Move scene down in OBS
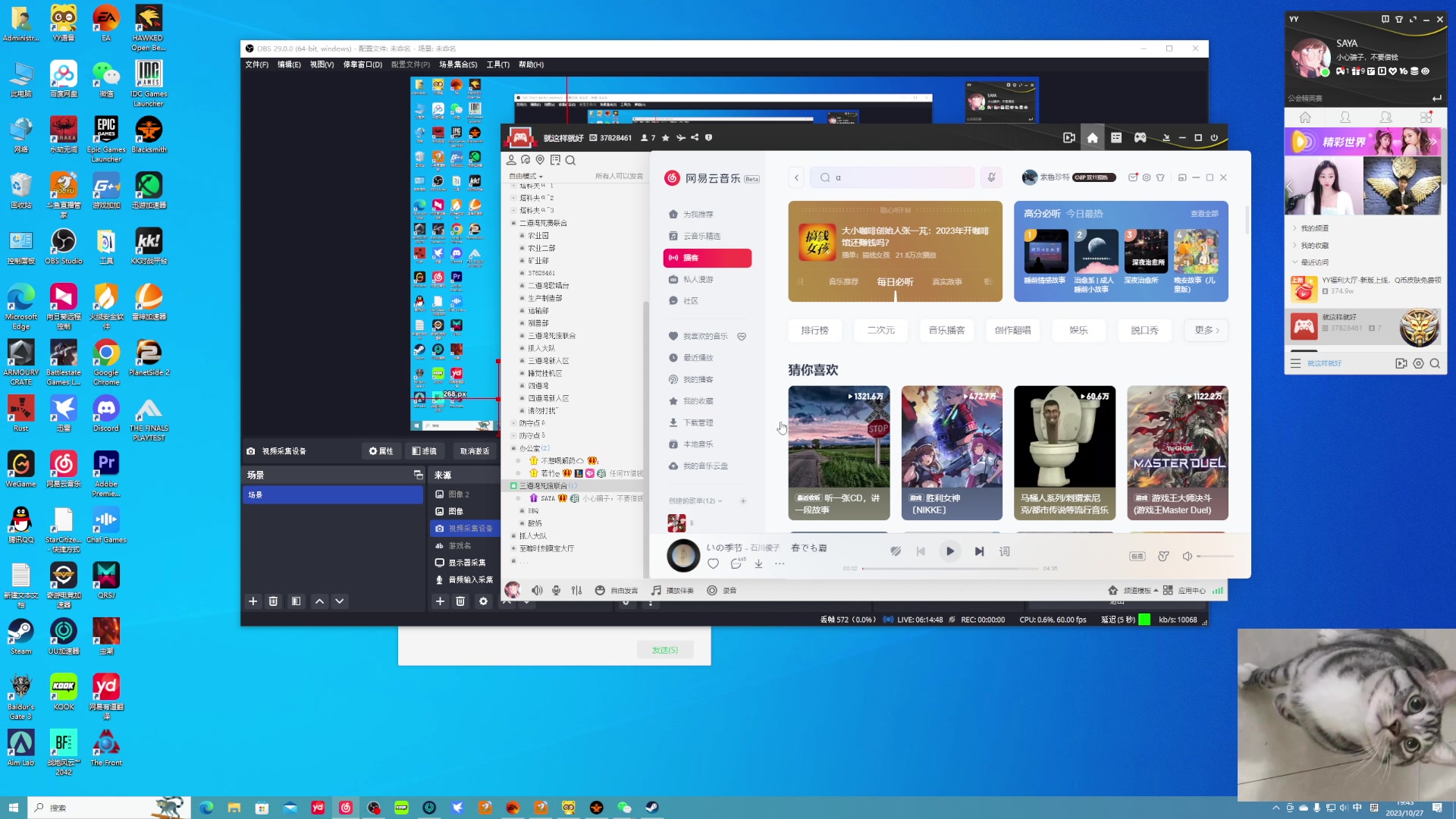 click(340, 601)
